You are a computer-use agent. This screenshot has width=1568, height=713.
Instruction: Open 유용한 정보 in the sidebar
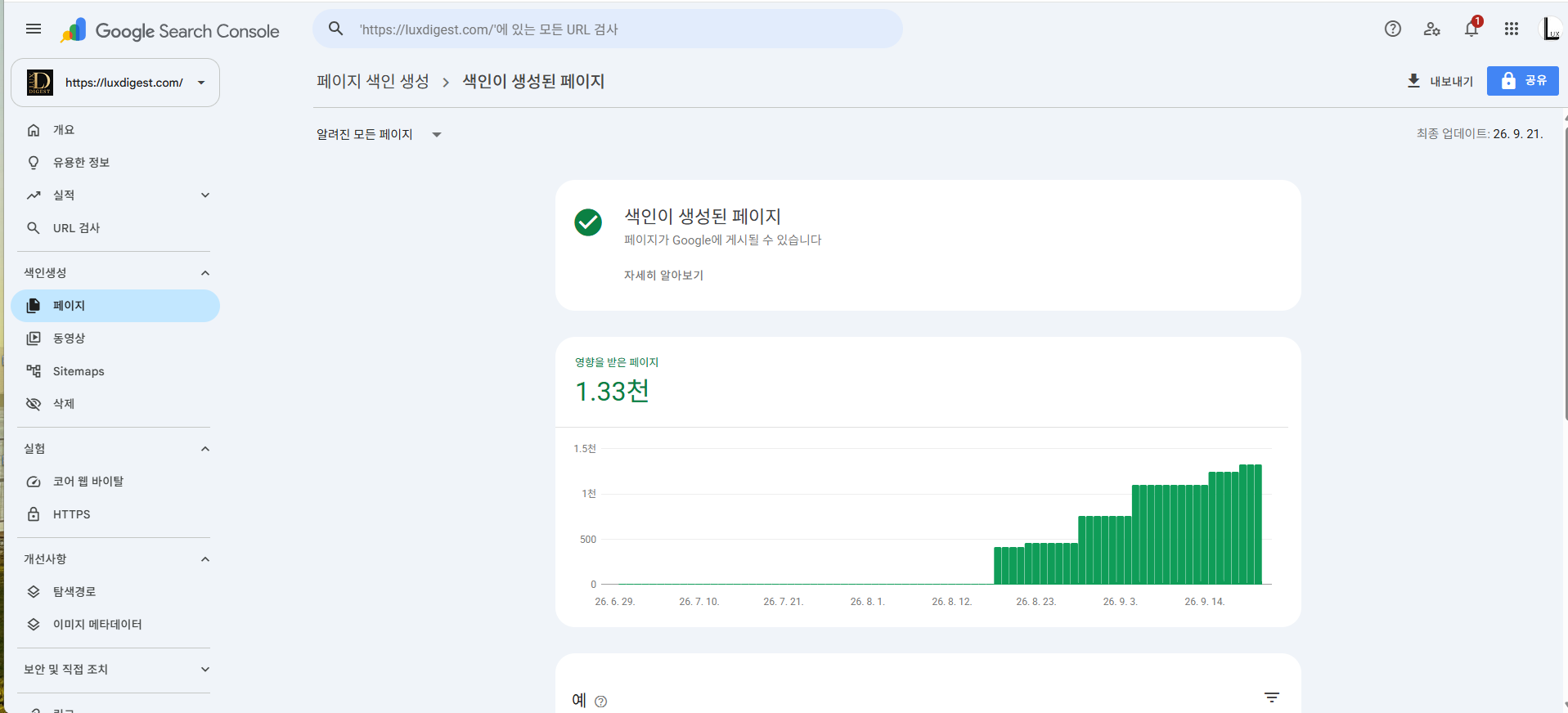115,163
